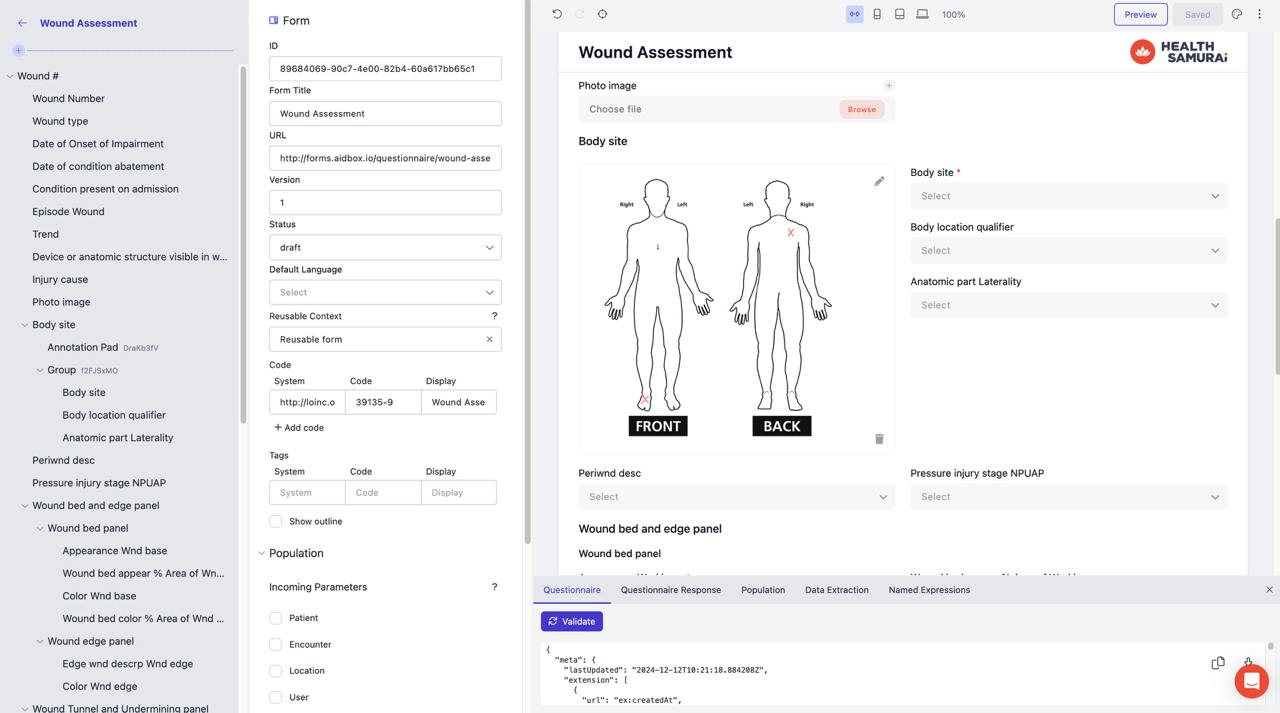Click the undo icon in the preview toolbar

pos(557,14)
